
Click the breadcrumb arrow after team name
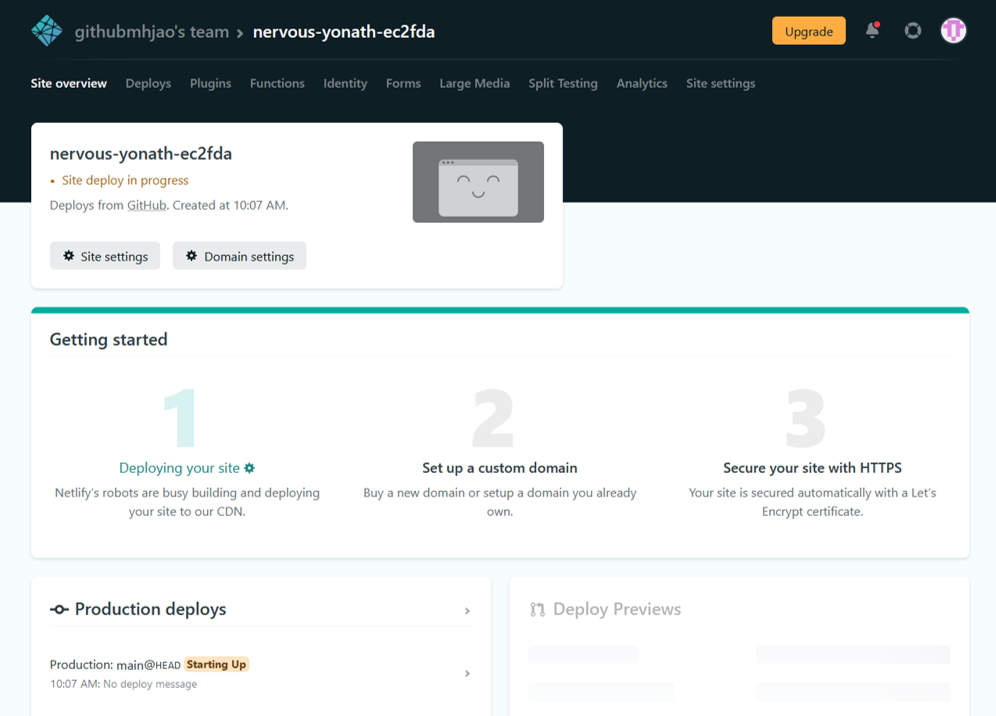(x=240, y=33)
